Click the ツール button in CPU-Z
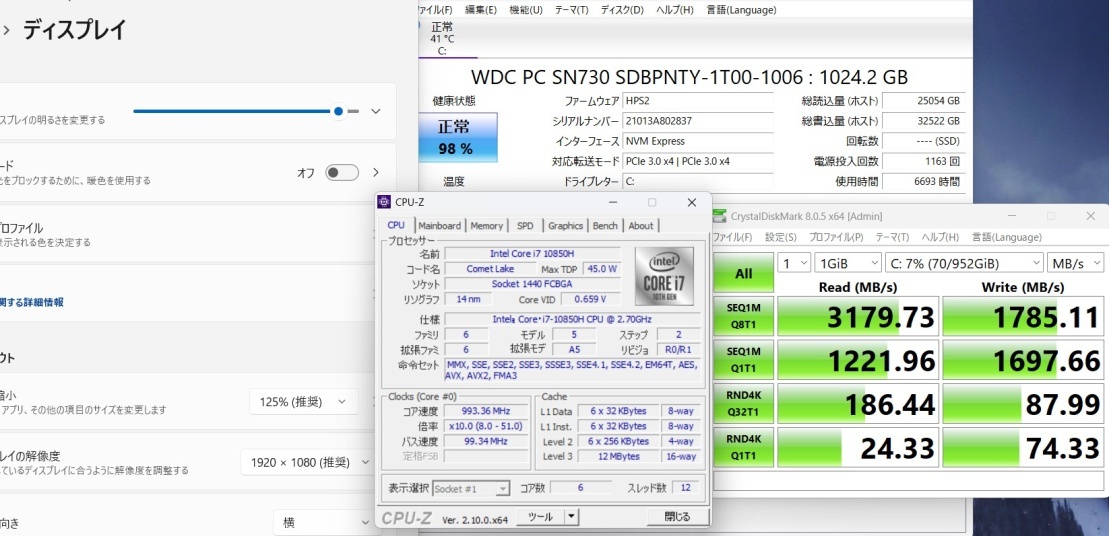This screenshot has width=1109, height=536. click(x=540, y=517)
